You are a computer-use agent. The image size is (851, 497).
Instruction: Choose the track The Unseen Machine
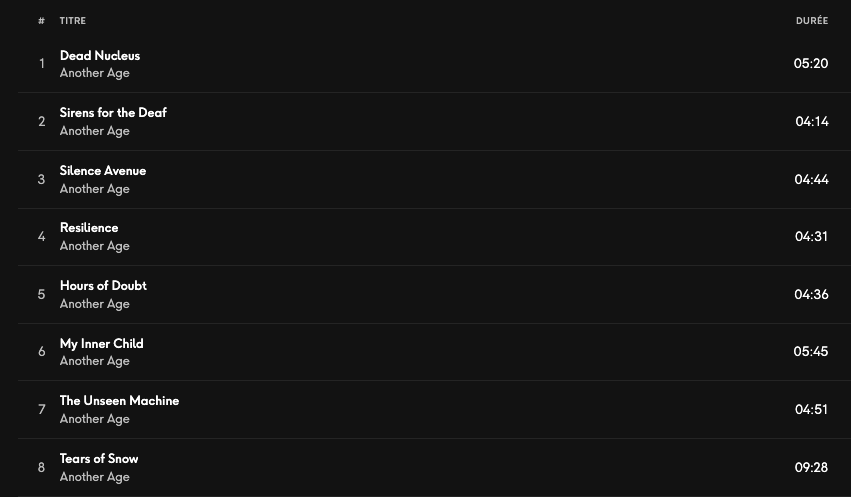pos(119,401)
